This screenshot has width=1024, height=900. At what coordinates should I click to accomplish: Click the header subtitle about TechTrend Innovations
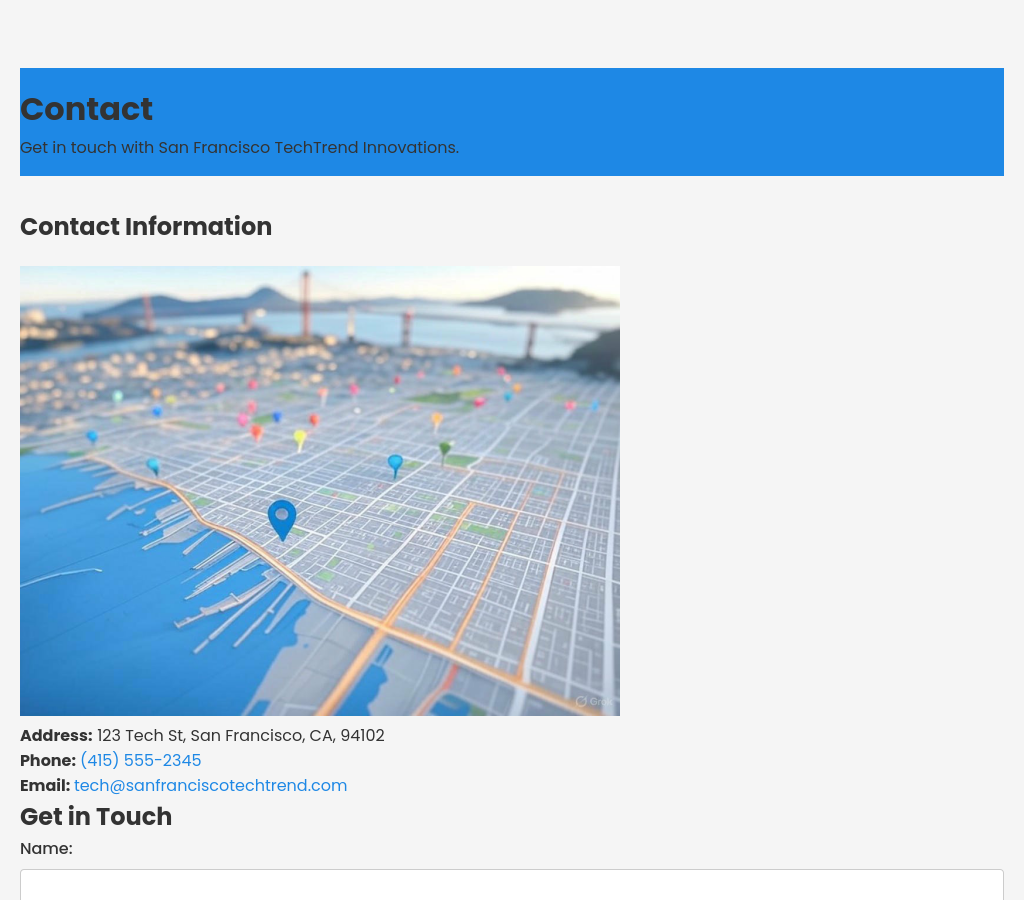pyautogui.click(x=239, y=148)
